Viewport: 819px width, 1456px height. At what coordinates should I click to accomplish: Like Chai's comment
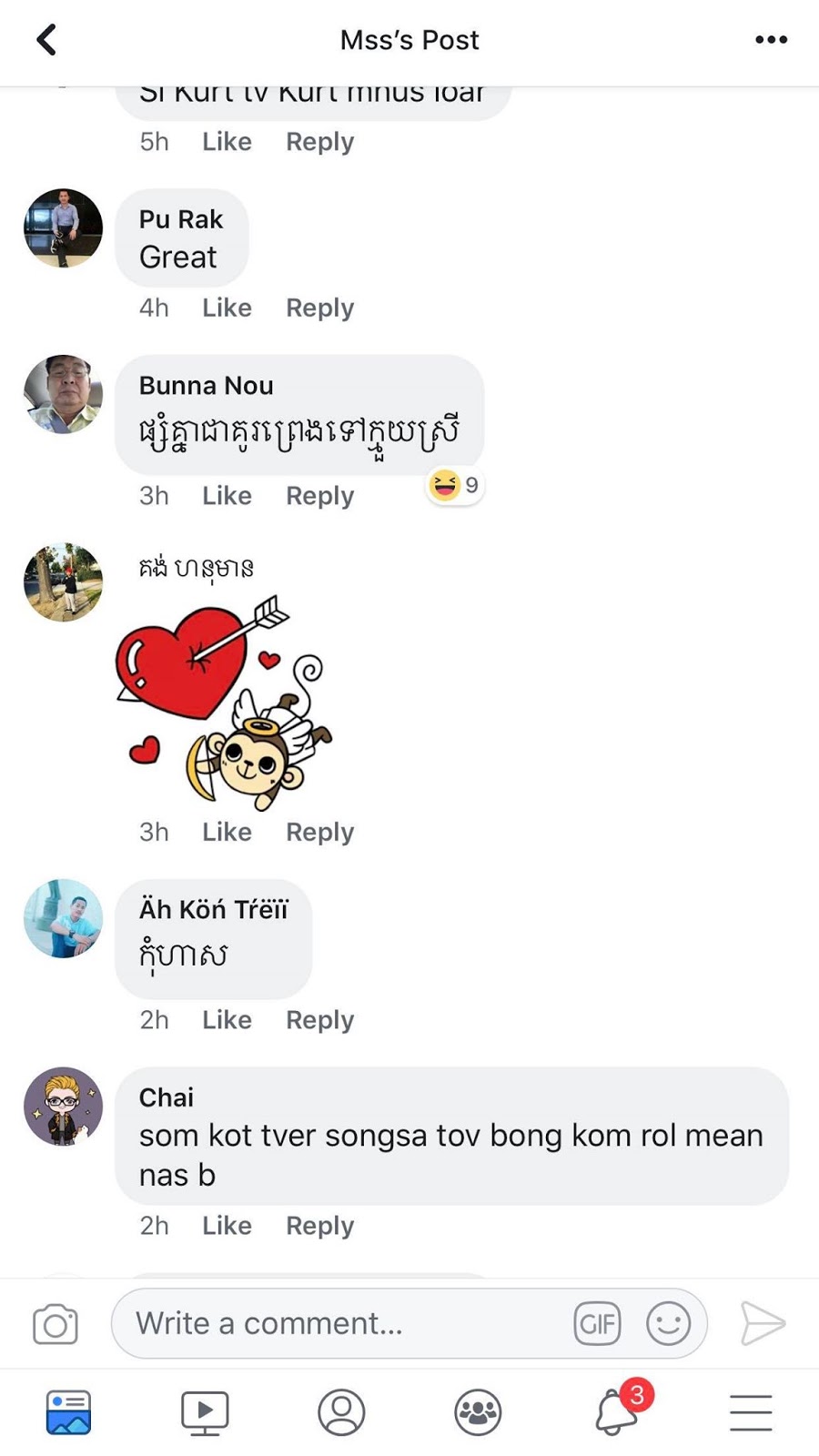(x=227, y=1226)
